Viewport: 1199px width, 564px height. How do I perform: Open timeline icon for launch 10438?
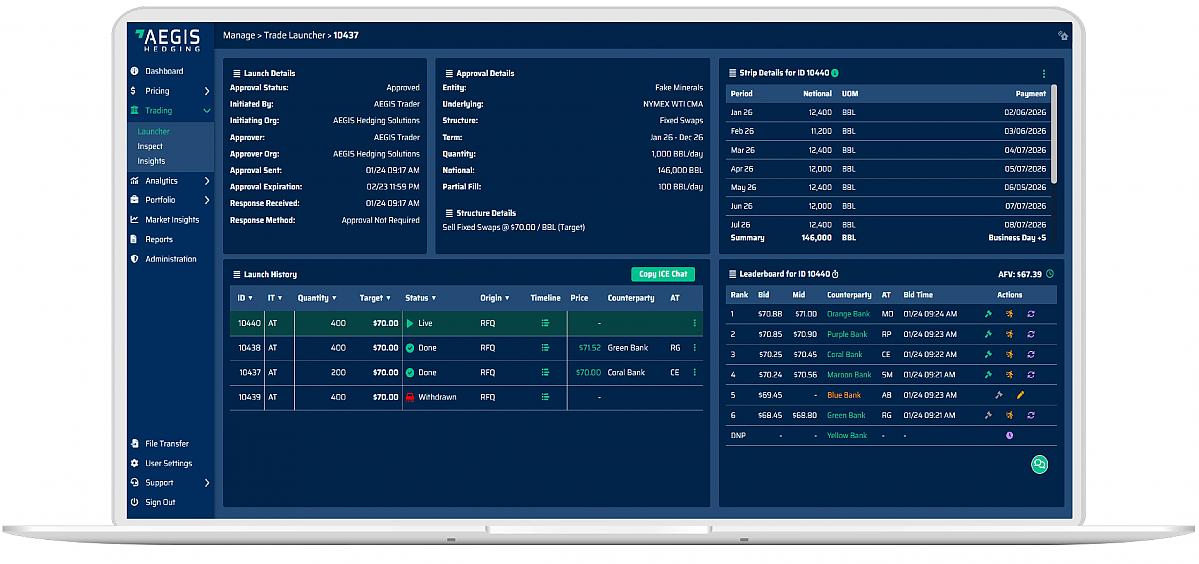[545, 348]
